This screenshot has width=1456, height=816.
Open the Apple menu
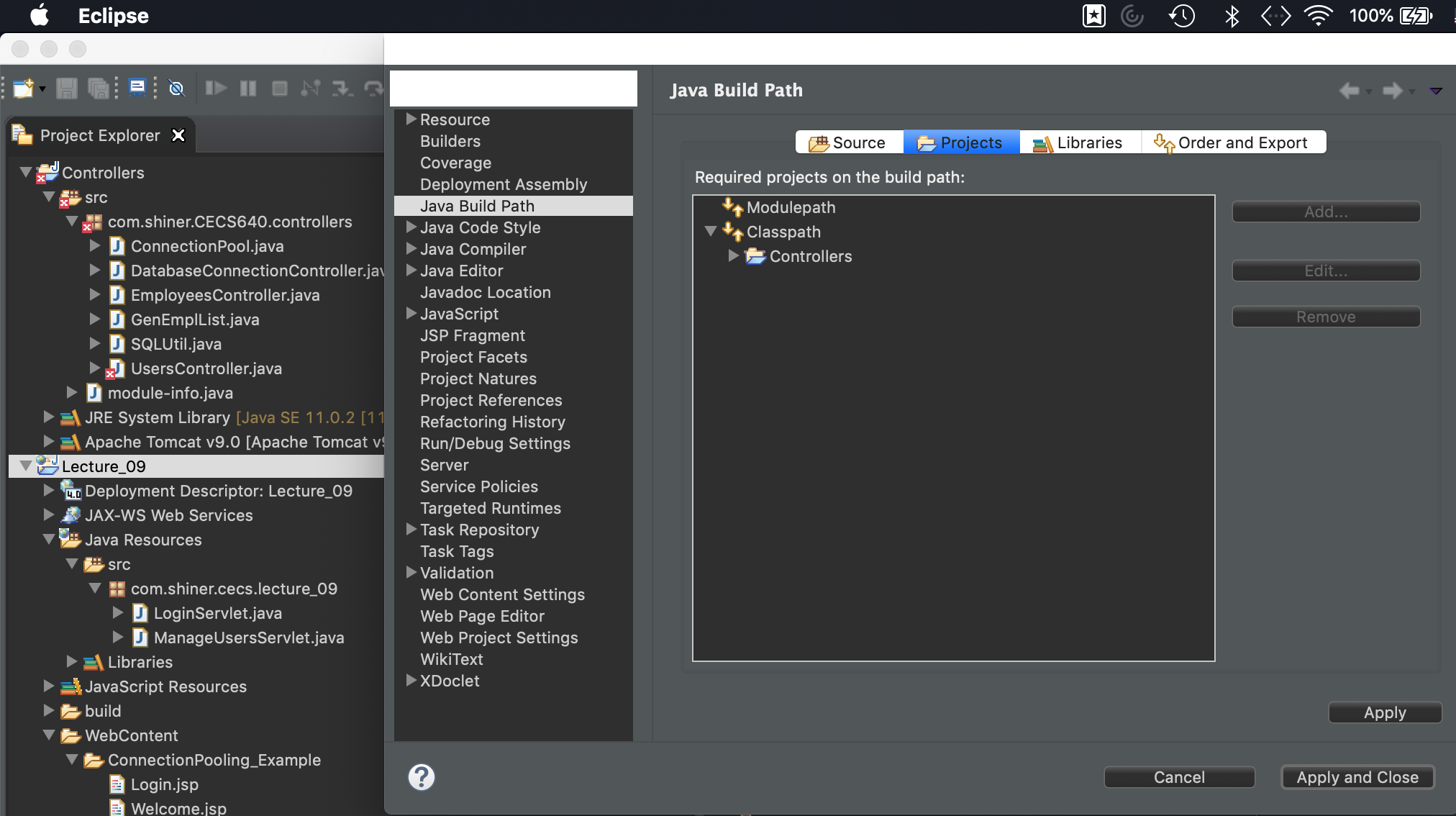[40, 16]
